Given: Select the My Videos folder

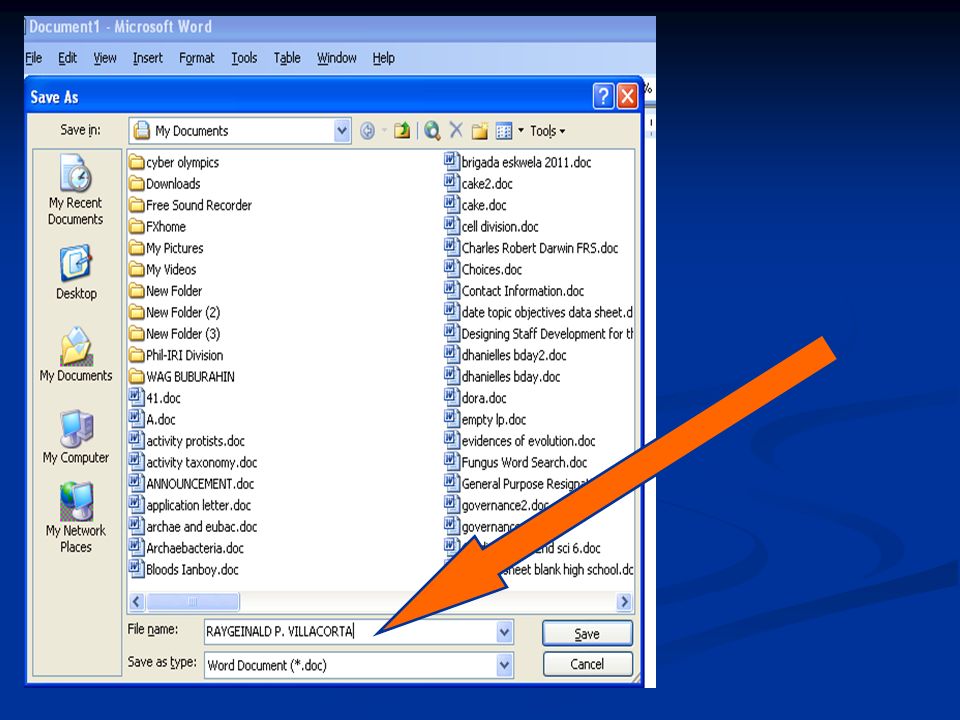Looking at the screenshot, I should coord(163,269).
